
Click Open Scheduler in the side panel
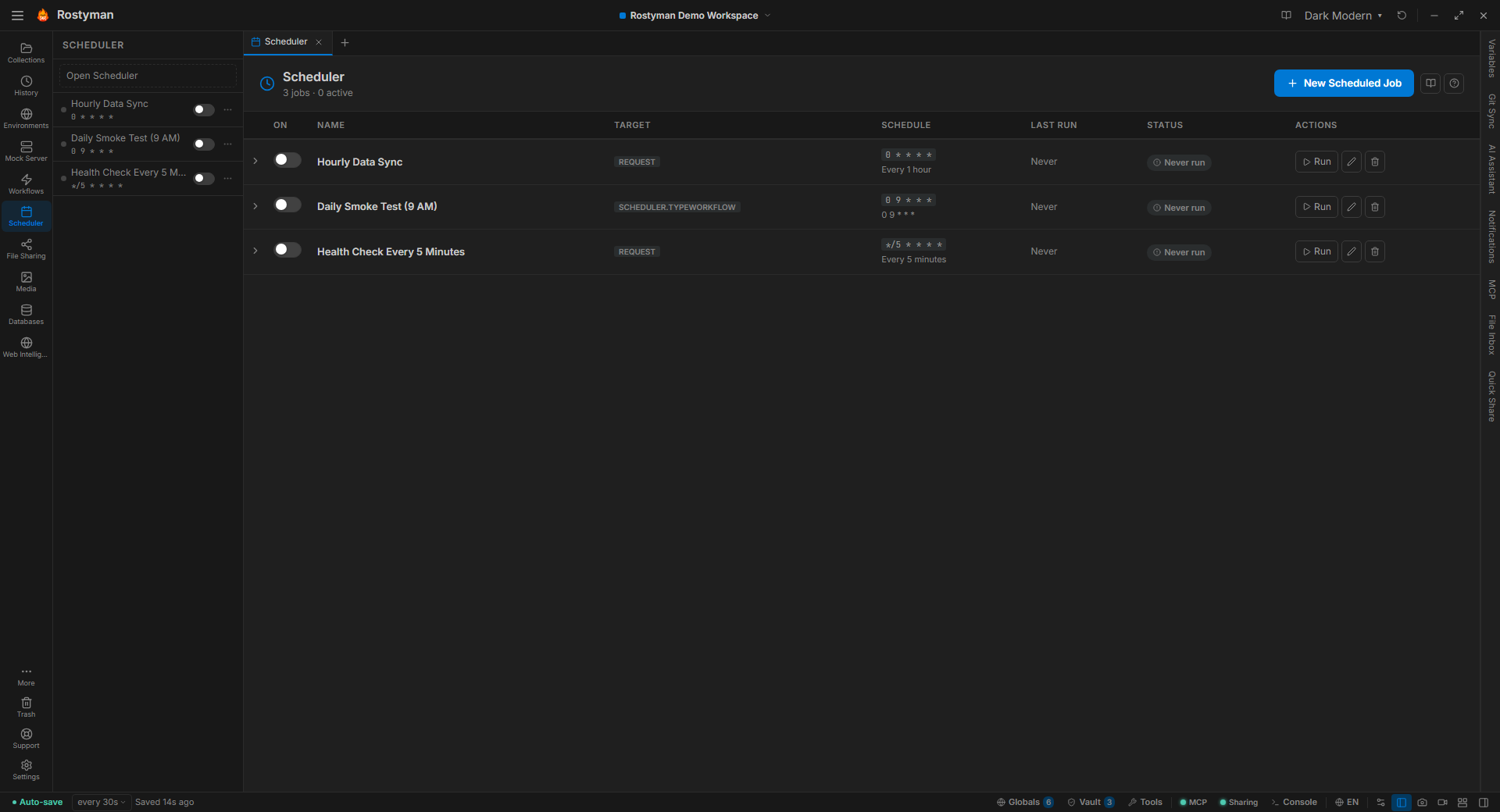[x=148, y=76]
